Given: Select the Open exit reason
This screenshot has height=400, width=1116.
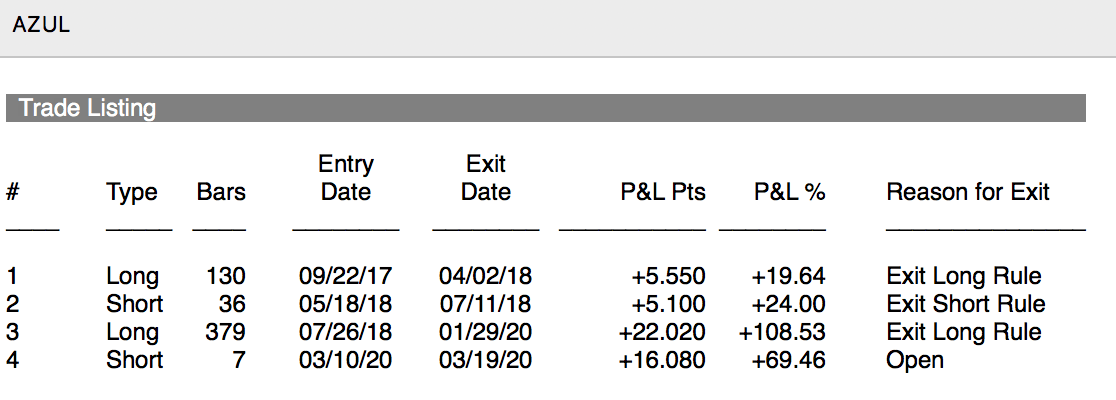Looking at the screenshot, I should click(x=914, y=360).
